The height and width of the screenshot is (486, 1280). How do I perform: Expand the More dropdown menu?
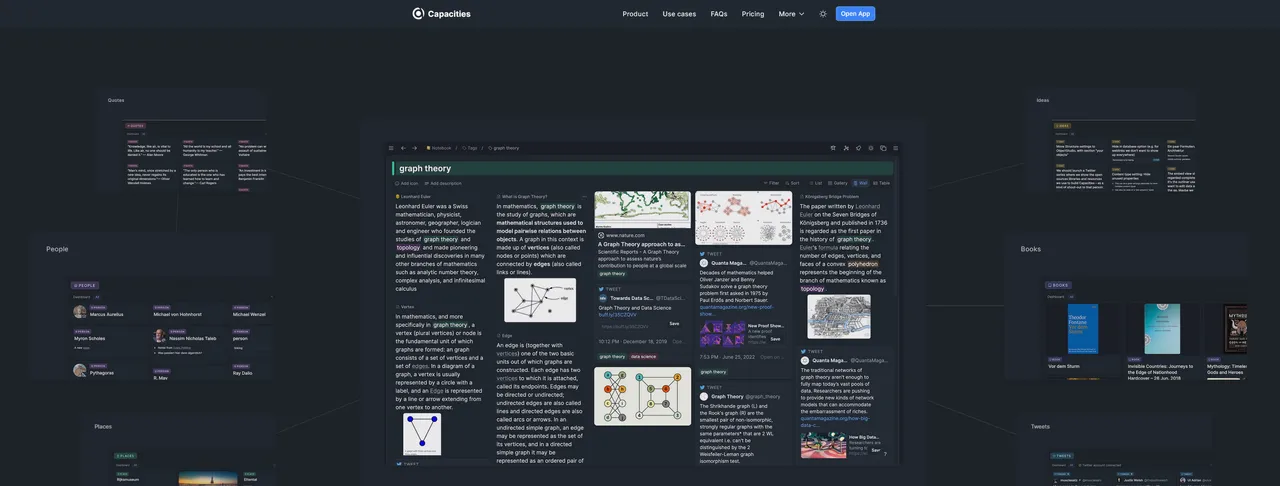point(791,14)
